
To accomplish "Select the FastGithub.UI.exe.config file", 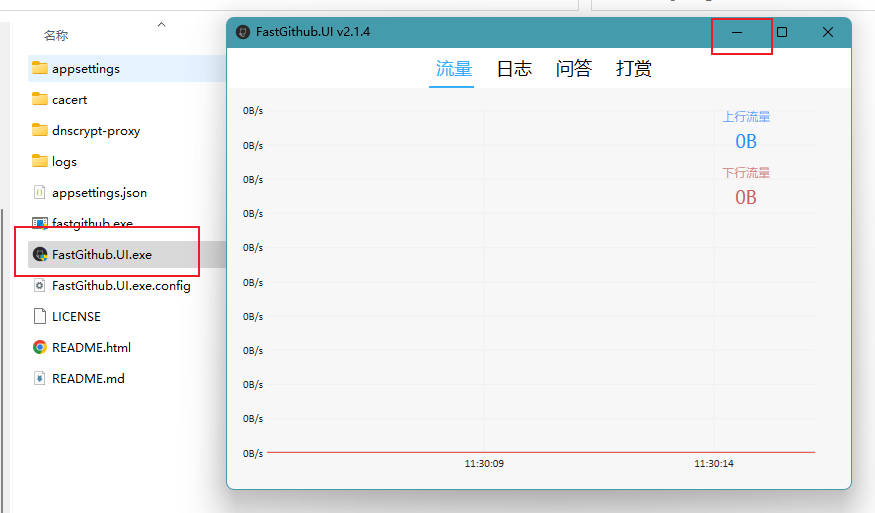I will 121,286.
